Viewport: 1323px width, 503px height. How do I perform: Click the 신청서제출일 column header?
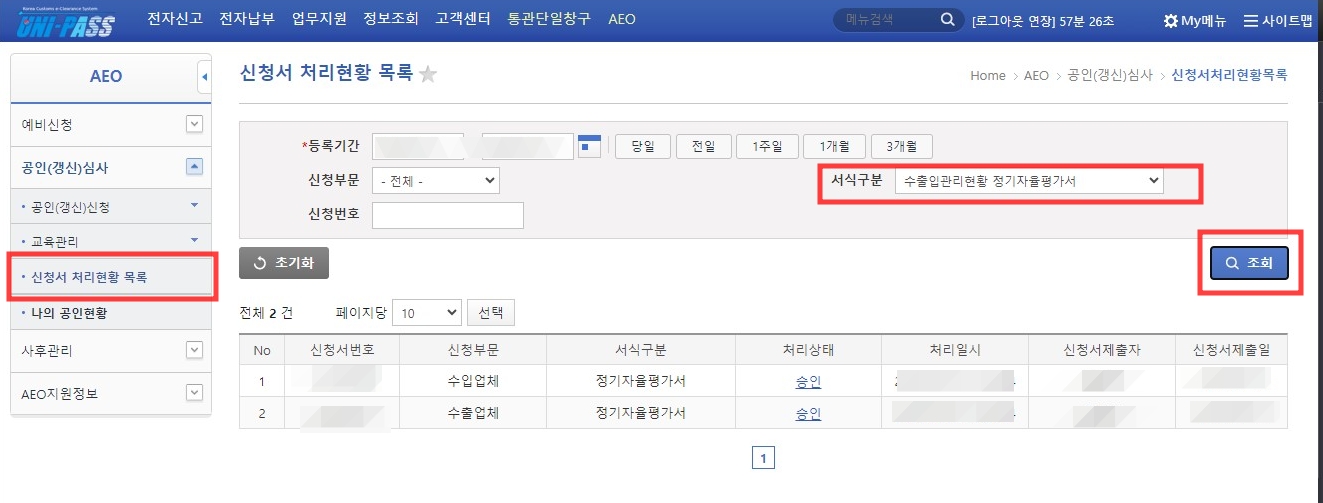tap(1231, 350)
